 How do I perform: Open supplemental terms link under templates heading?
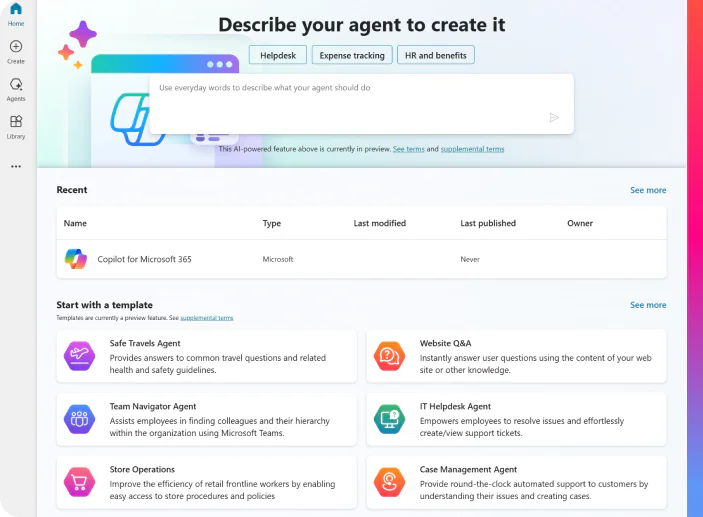pos(207,318)
